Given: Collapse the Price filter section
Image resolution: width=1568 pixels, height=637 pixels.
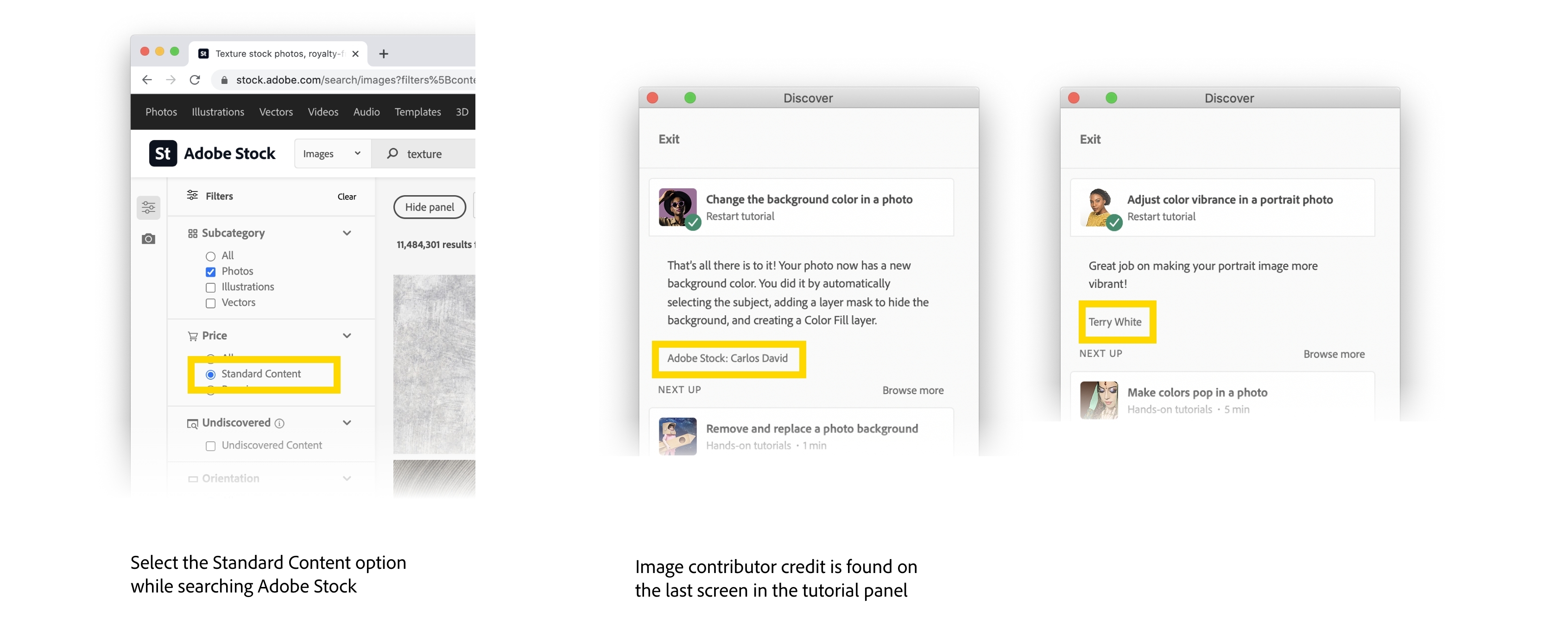Looking at the screenshot, I should coord(347,336).
